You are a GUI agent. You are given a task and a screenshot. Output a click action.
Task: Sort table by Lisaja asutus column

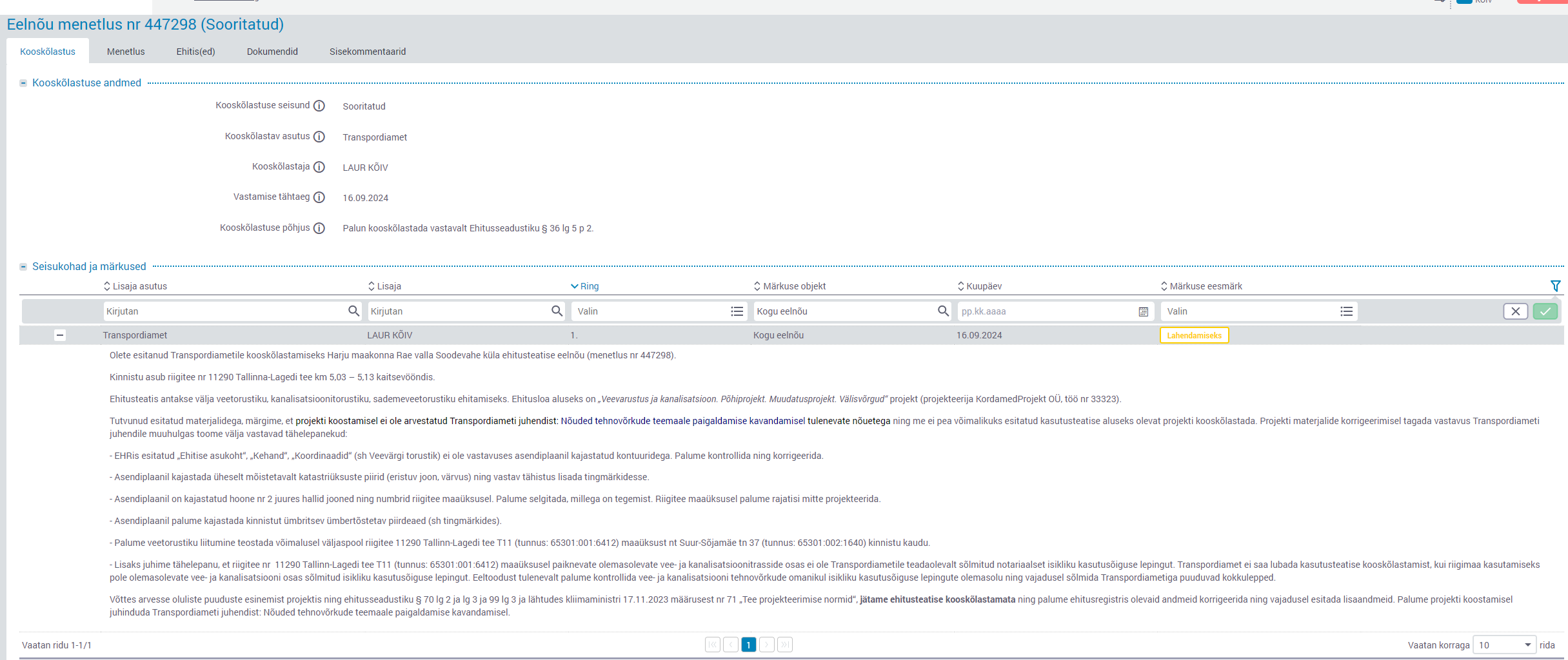[x=135, y=286]
